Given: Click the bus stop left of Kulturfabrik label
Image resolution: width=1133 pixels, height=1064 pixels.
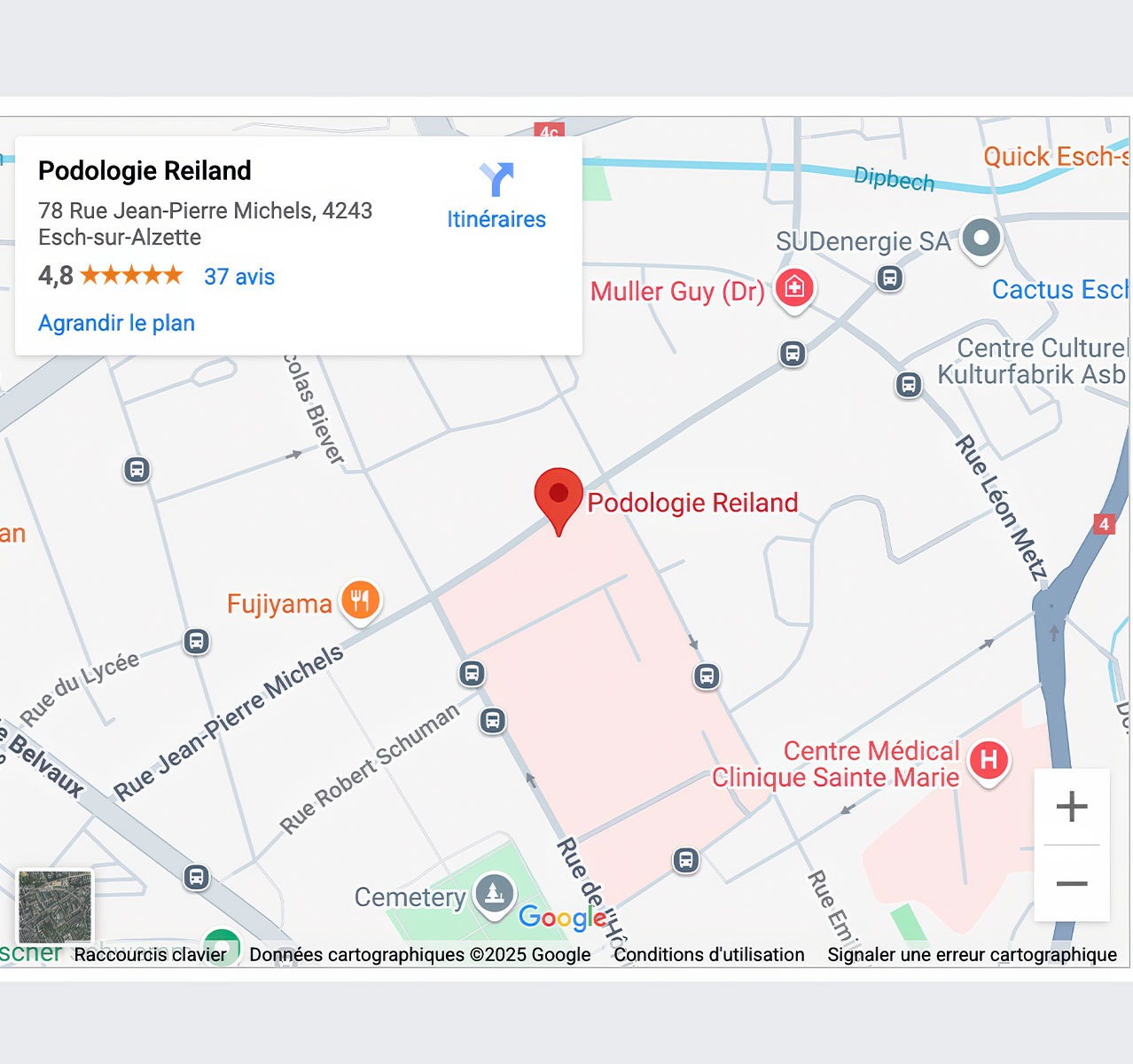Looking at the screenshot, I should [908, 385].
